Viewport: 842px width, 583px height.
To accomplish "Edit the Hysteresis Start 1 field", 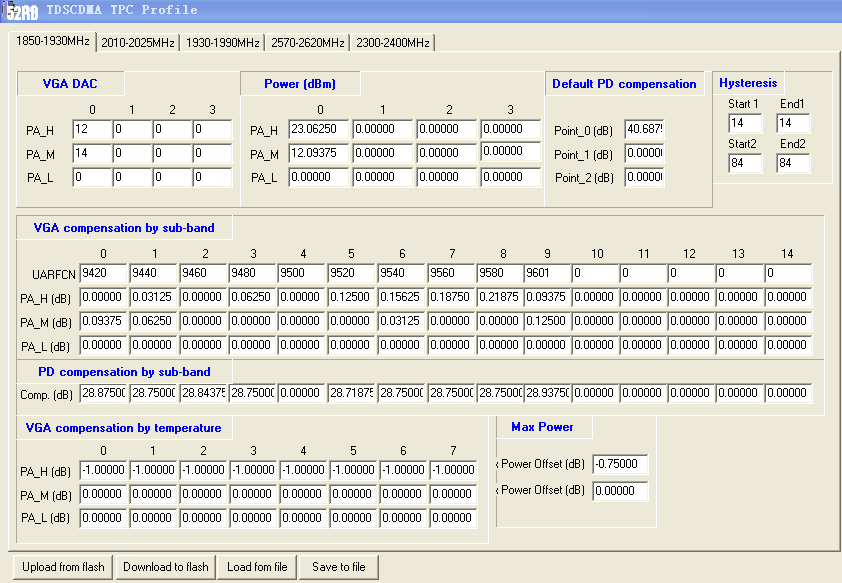I will click(x=745, y=124).
